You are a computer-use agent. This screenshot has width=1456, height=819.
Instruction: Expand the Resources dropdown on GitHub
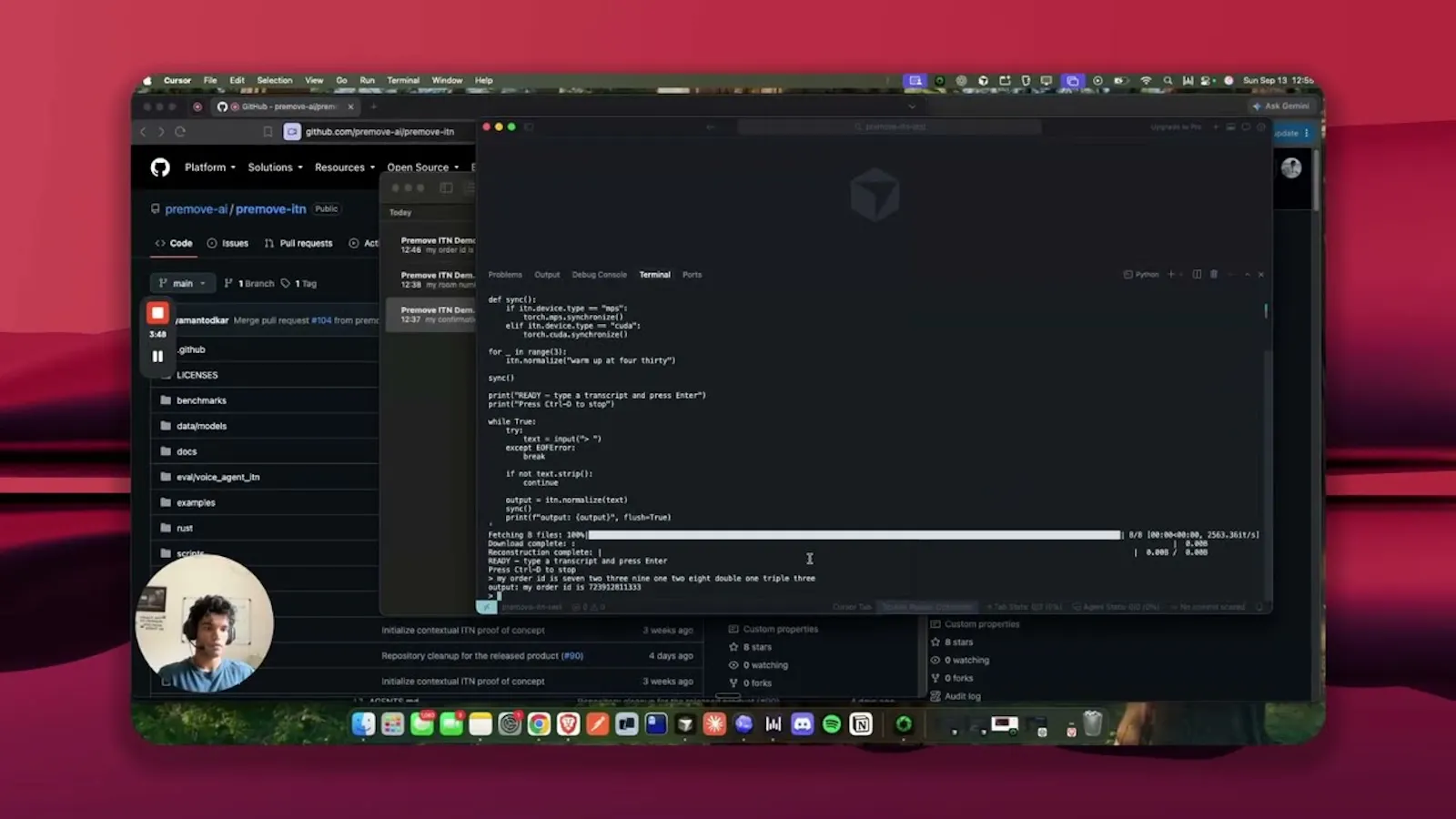(x=345, y=167)
